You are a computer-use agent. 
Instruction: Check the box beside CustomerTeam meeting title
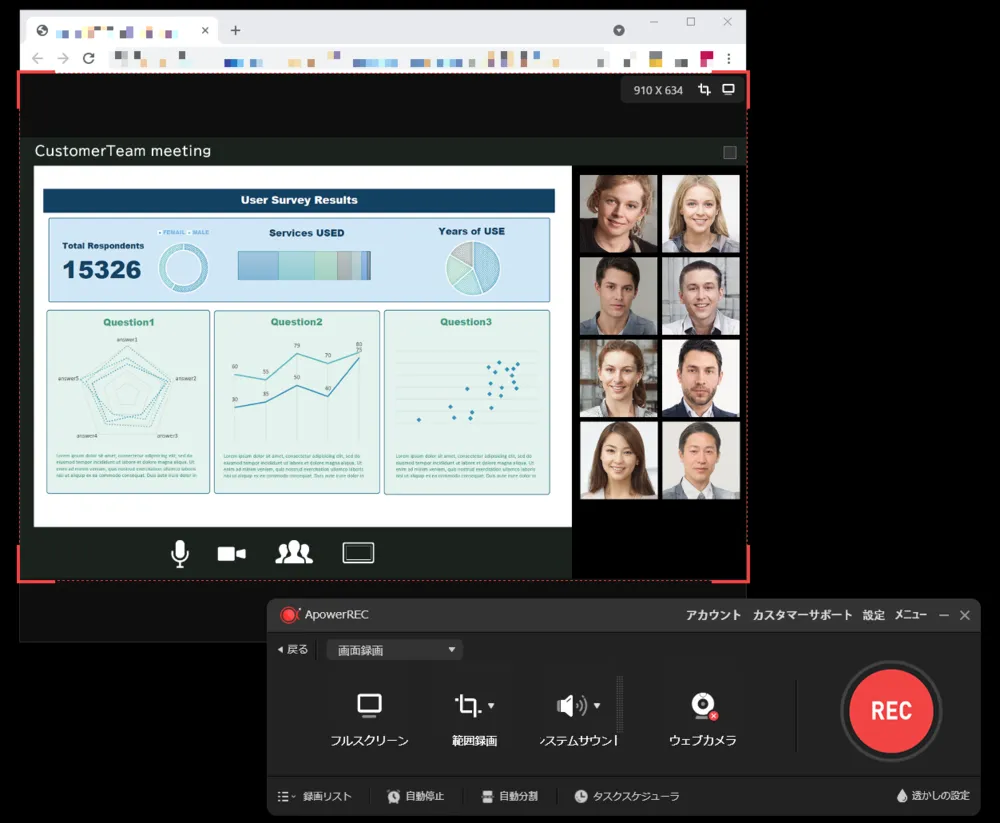(x=729, y=153)
